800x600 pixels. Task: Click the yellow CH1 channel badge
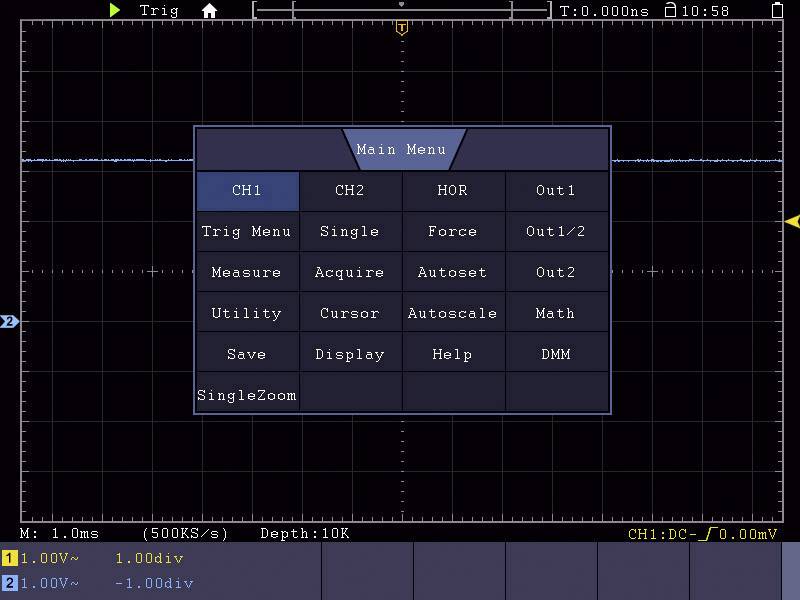(x=8, y=559)
